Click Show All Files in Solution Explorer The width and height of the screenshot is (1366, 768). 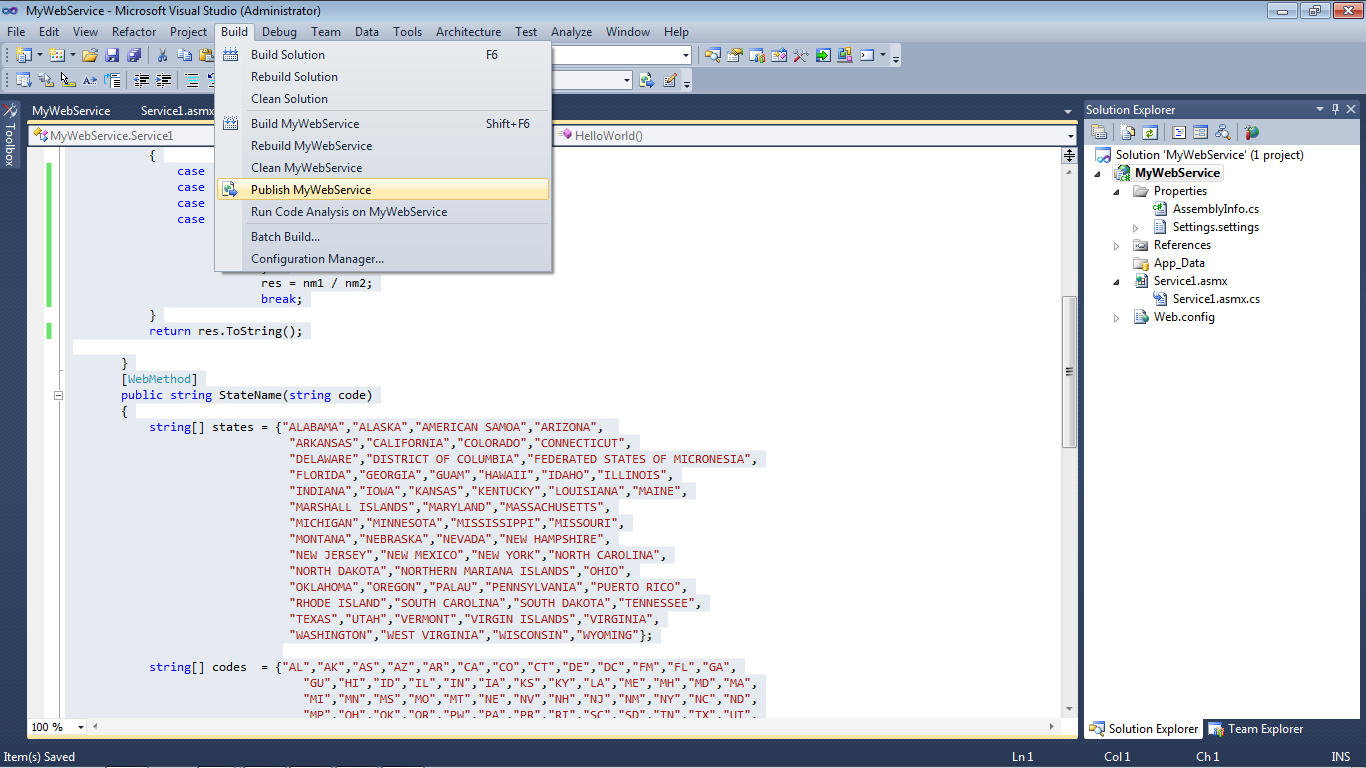point(1127,132)
